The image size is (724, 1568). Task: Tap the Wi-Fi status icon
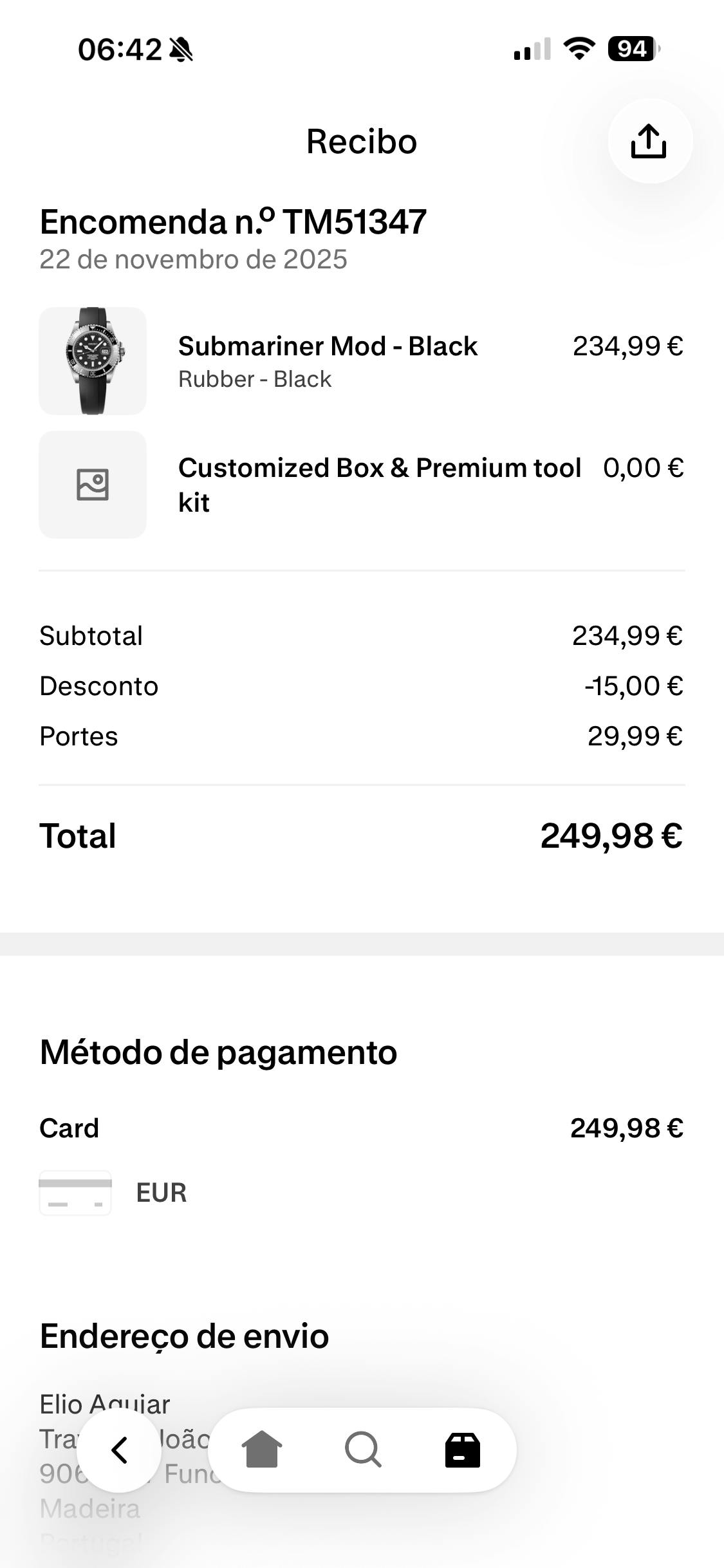pos(579,49)
